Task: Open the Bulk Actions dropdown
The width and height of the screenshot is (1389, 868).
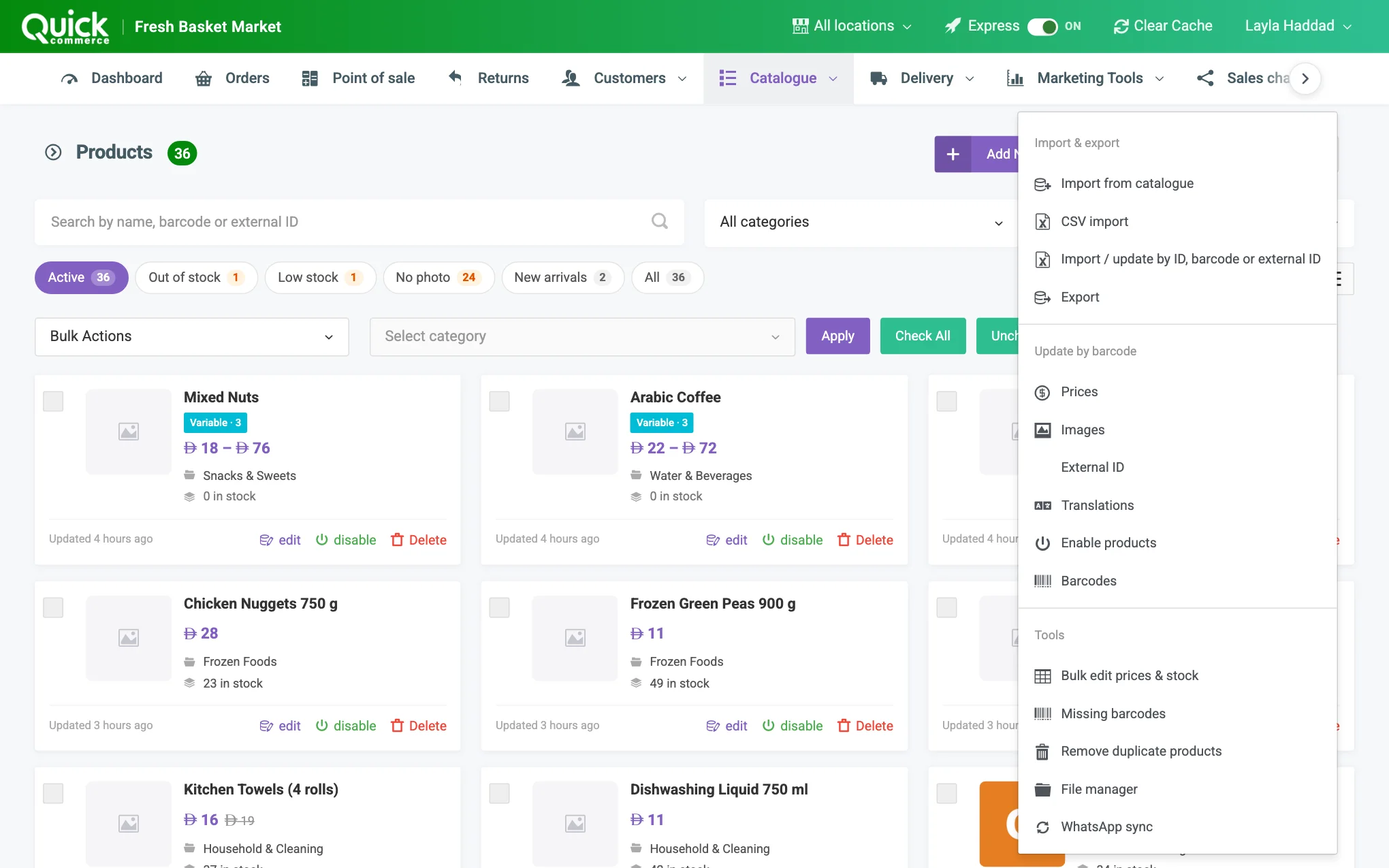Action: (192, 336)
